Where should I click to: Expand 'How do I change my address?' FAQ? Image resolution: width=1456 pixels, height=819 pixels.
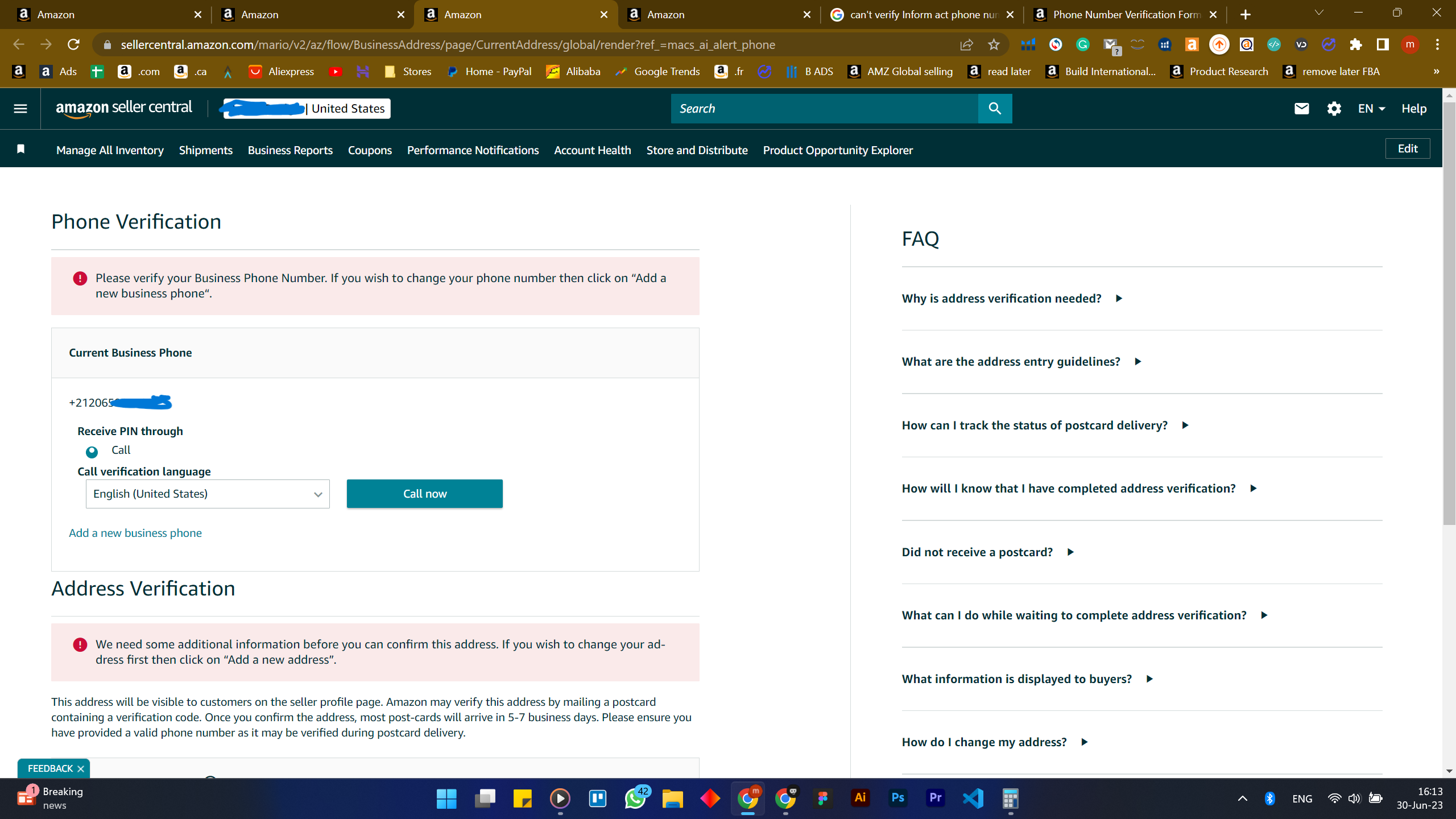(995, 742)
